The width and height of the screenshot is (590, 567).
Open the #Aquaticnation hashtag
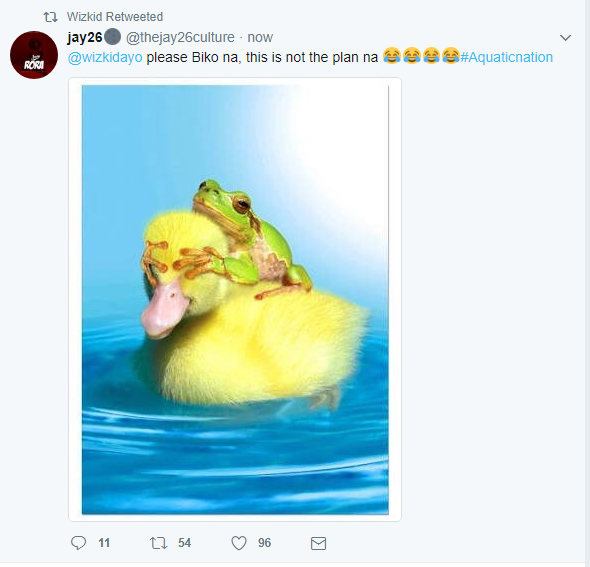[x=506, y=57]
